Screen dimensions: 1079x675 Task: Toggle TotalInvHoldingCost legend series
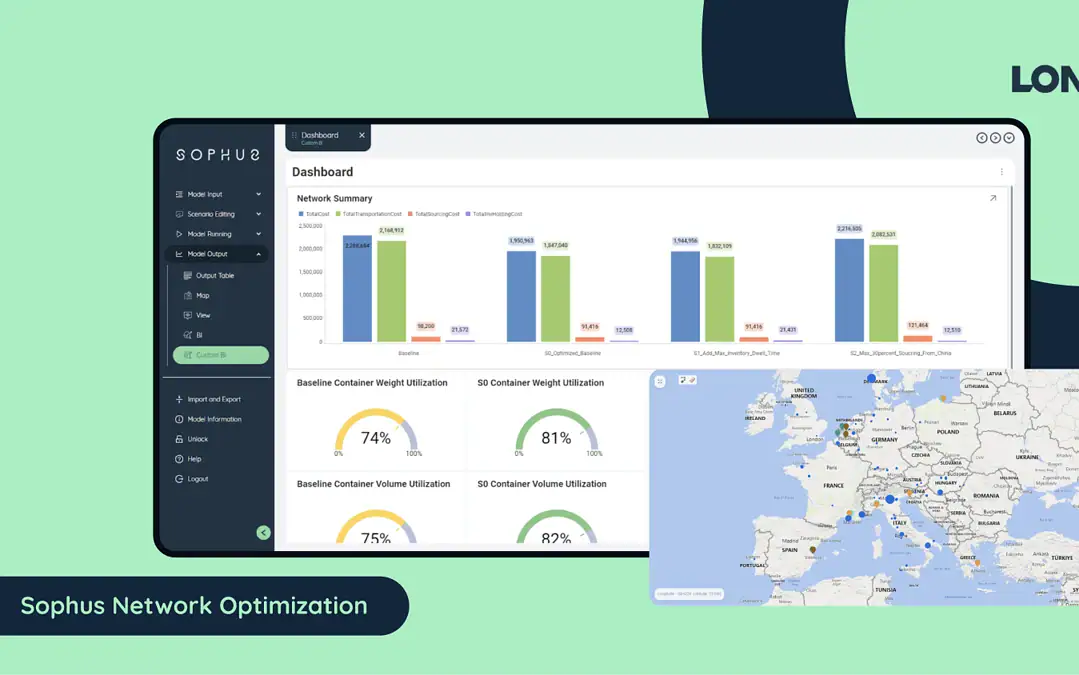tap(494, 214)
